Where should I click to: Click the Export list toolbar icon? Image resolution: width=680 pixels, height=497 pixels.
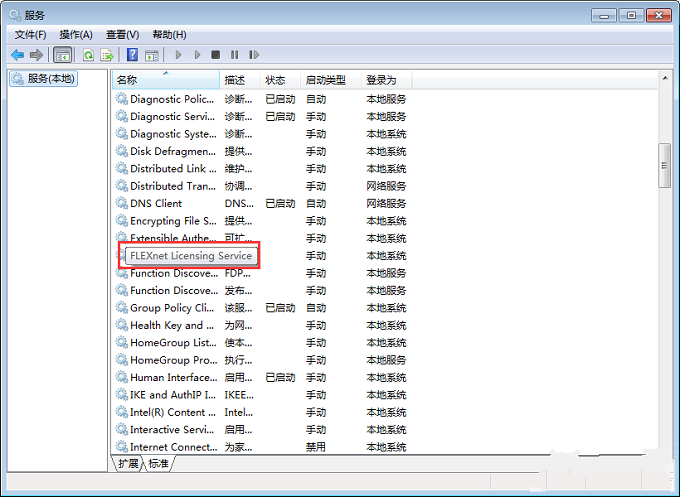point(107,55)
